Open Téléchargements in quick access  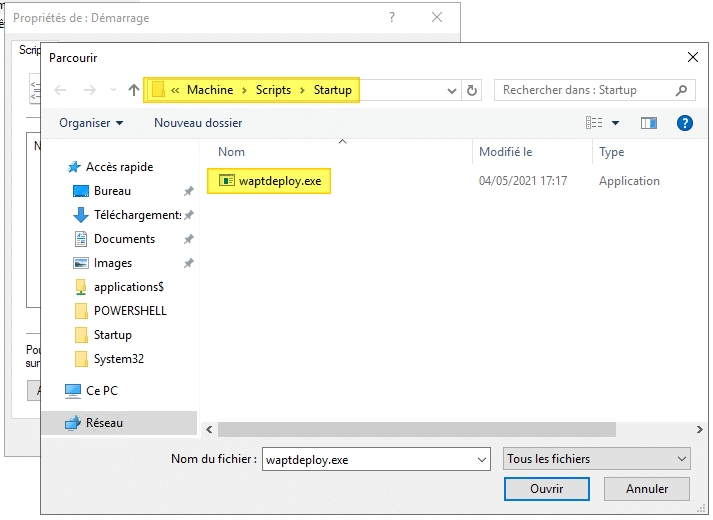[137, 215]
